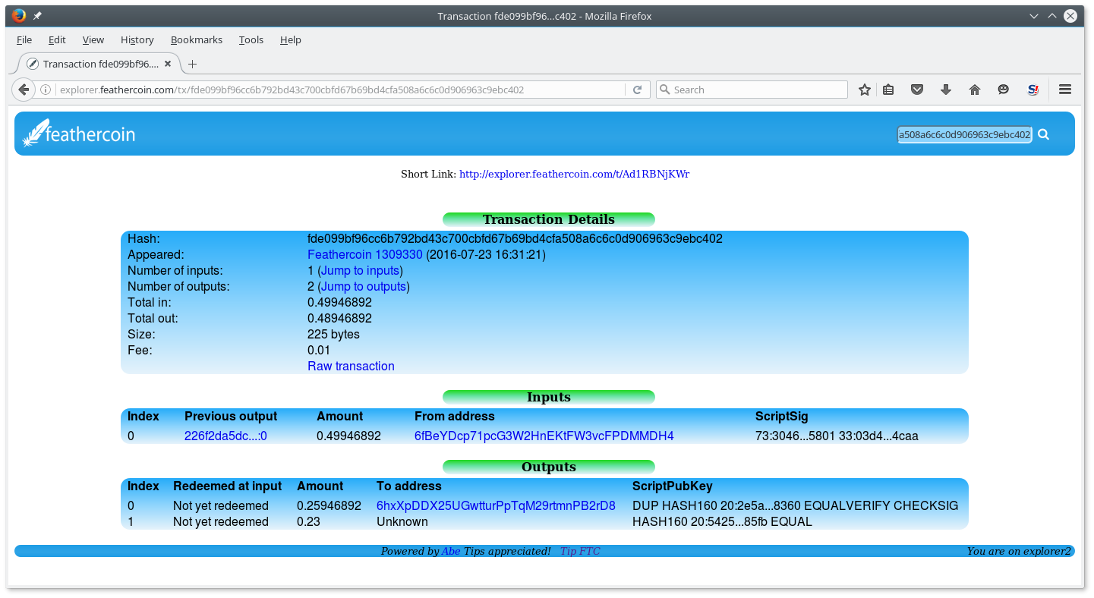Go to the Firefox home page icon
1094x598 pixels.
click(975, 89)
